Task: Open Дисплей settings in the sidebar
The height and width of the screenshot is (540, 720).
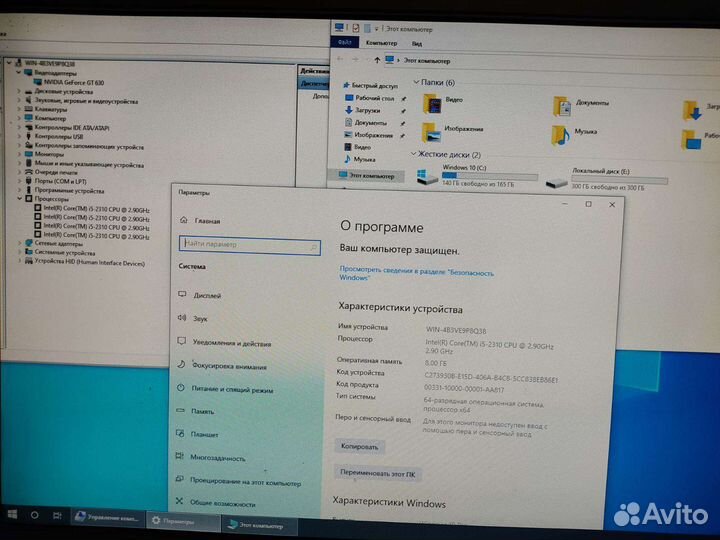Action: pyautogui.click(x=207, y=296)
